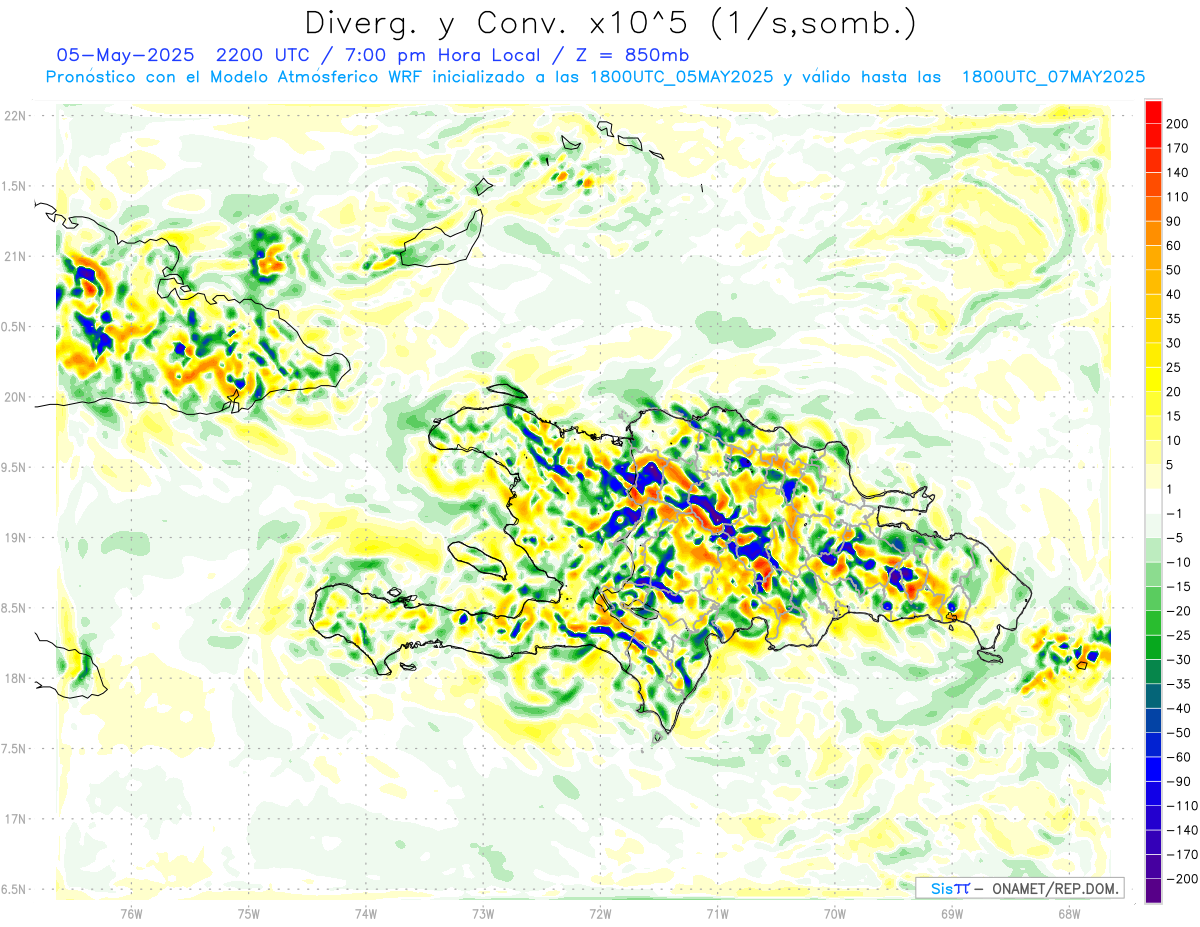Select the green swatch between -25 and -30
Image resolution: width=1200 pixels, height=927 pixels.
tap(1153, 647)
